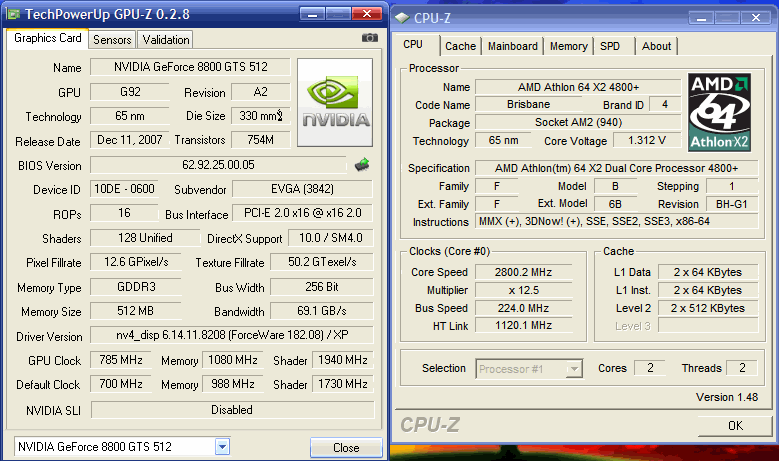
Task: Switch to the Cache tab in CPU-Z
Action: click(x=461, y=46)
